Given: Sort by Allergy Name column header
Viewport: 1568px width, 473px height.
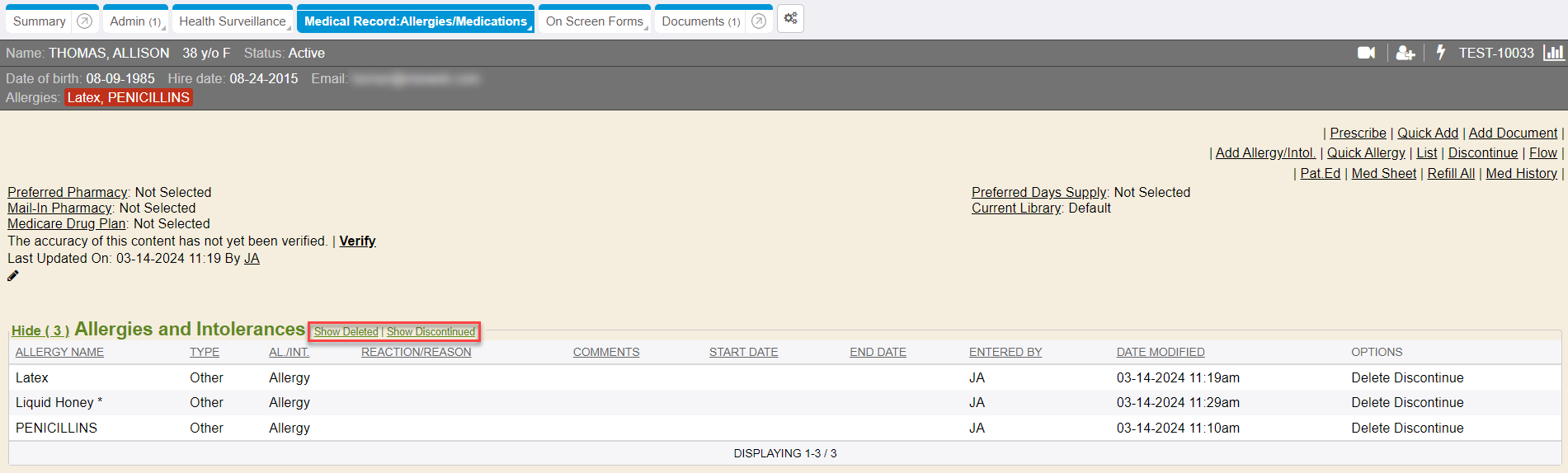Looking at the screenshot, I should coord(59,353).
